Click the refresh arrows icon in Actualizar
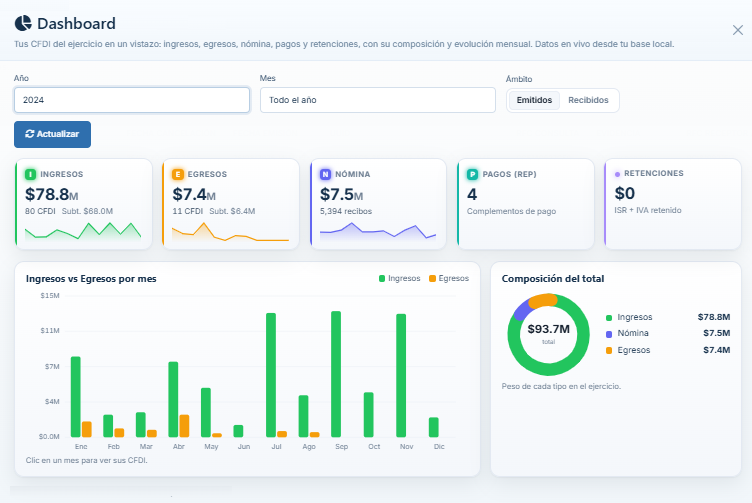752x503 pixels. (x=30, y=134)
